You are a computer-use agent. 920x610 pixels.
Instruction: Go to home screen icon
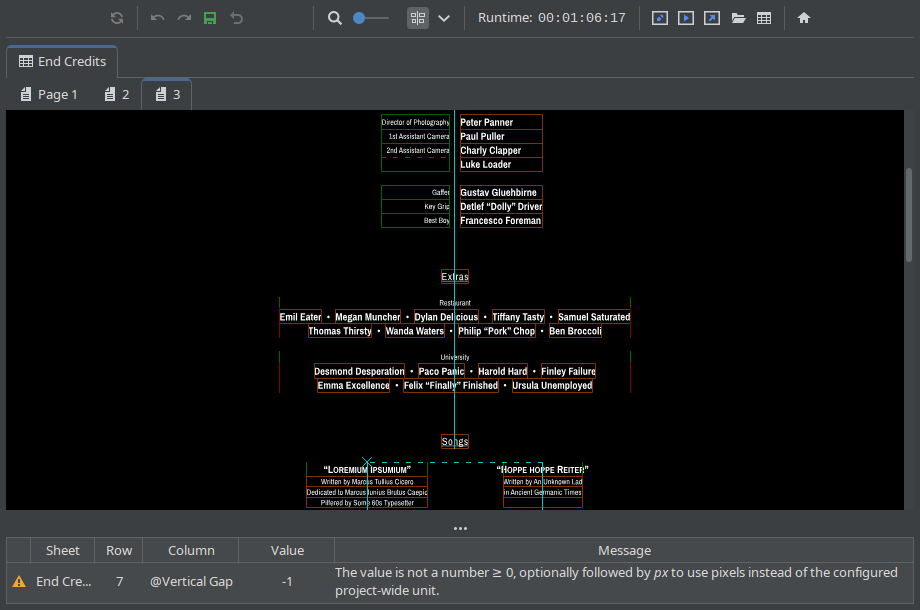[804, 18]
